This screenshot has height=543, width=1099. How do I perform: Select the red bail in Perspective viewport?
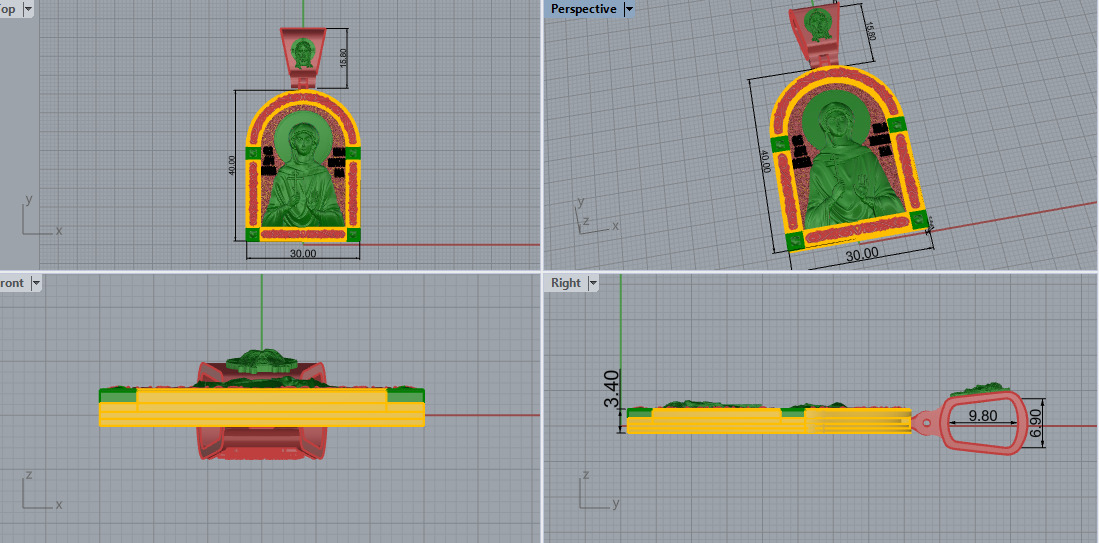(813, 35)
